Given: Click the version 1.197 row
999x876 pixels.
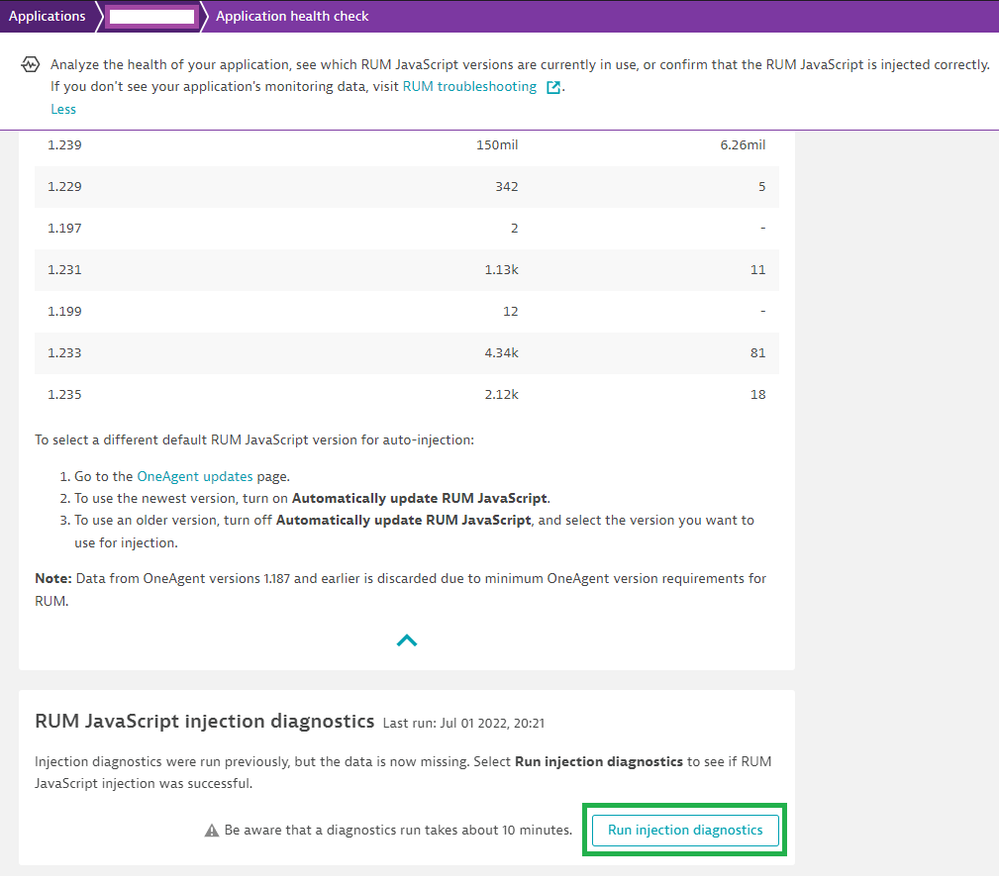Looking at the screenshot, I should (x=406, y=228).
